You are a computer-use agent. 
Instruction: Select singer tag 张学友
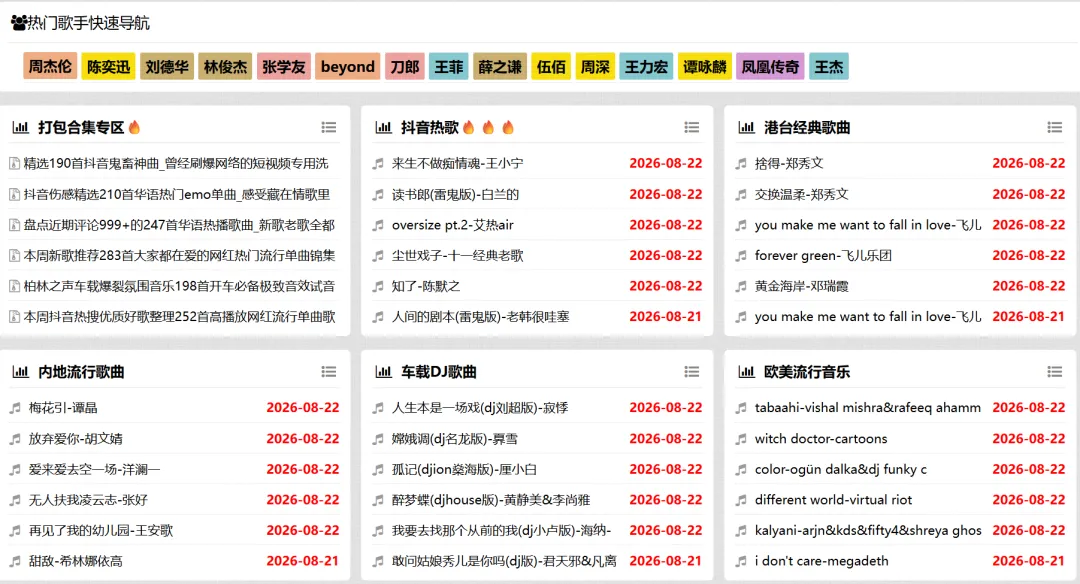[284, 66]
